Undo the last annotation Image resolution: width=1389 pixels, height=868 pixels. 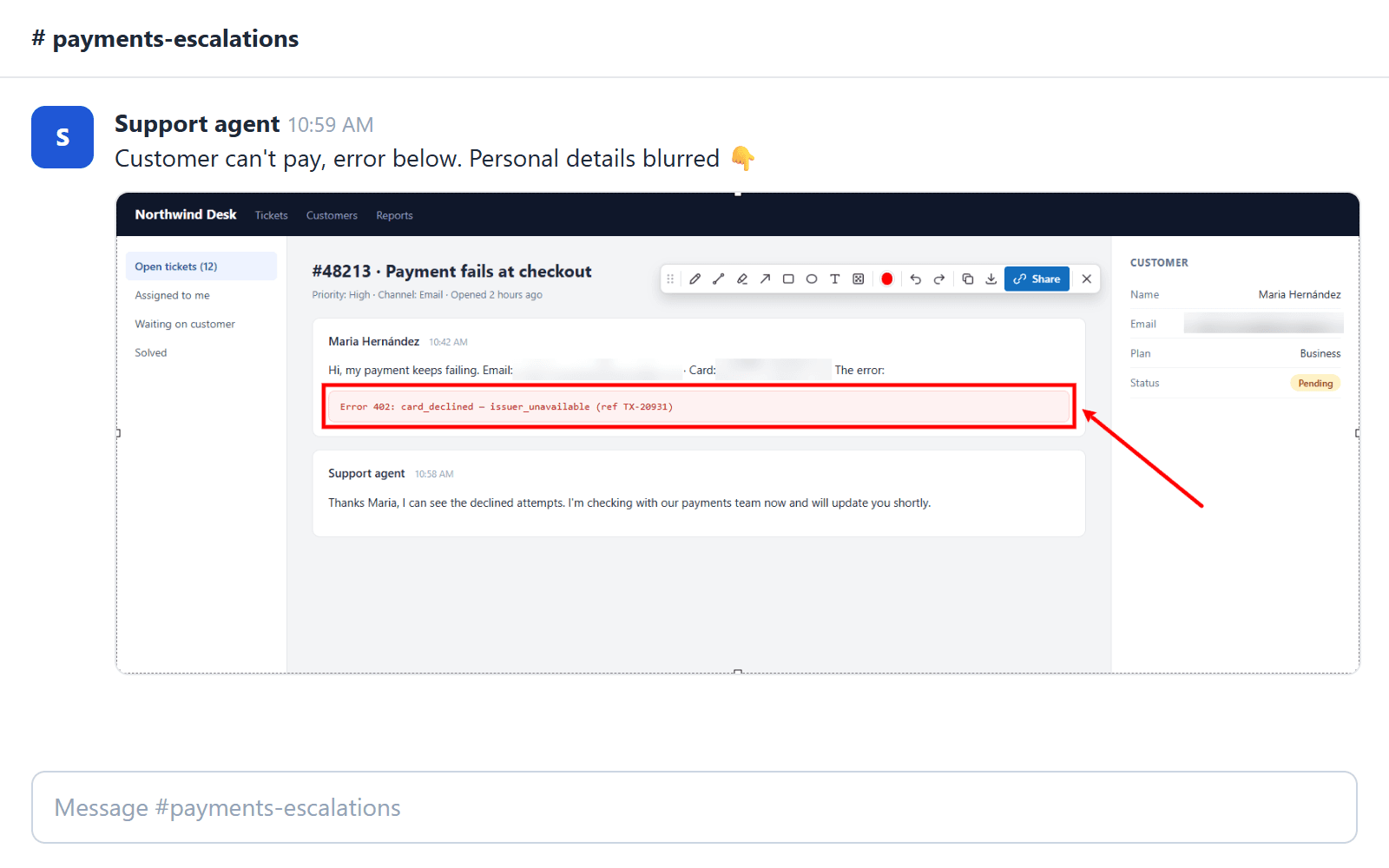(915, 279)
